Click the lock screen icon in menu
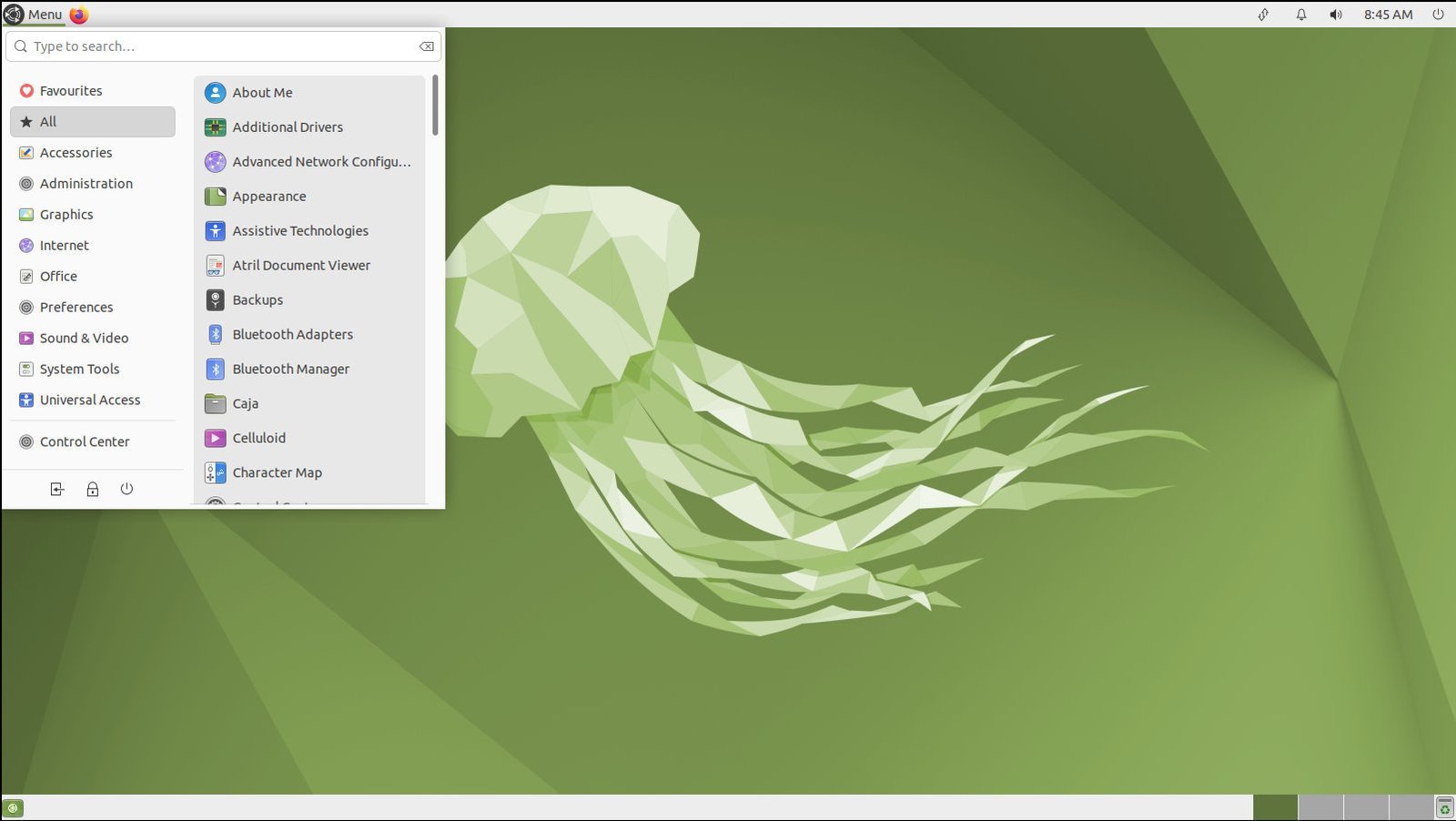Image resolution: width=1456 pixels, height=821 pixels. (x=92, y=490)
